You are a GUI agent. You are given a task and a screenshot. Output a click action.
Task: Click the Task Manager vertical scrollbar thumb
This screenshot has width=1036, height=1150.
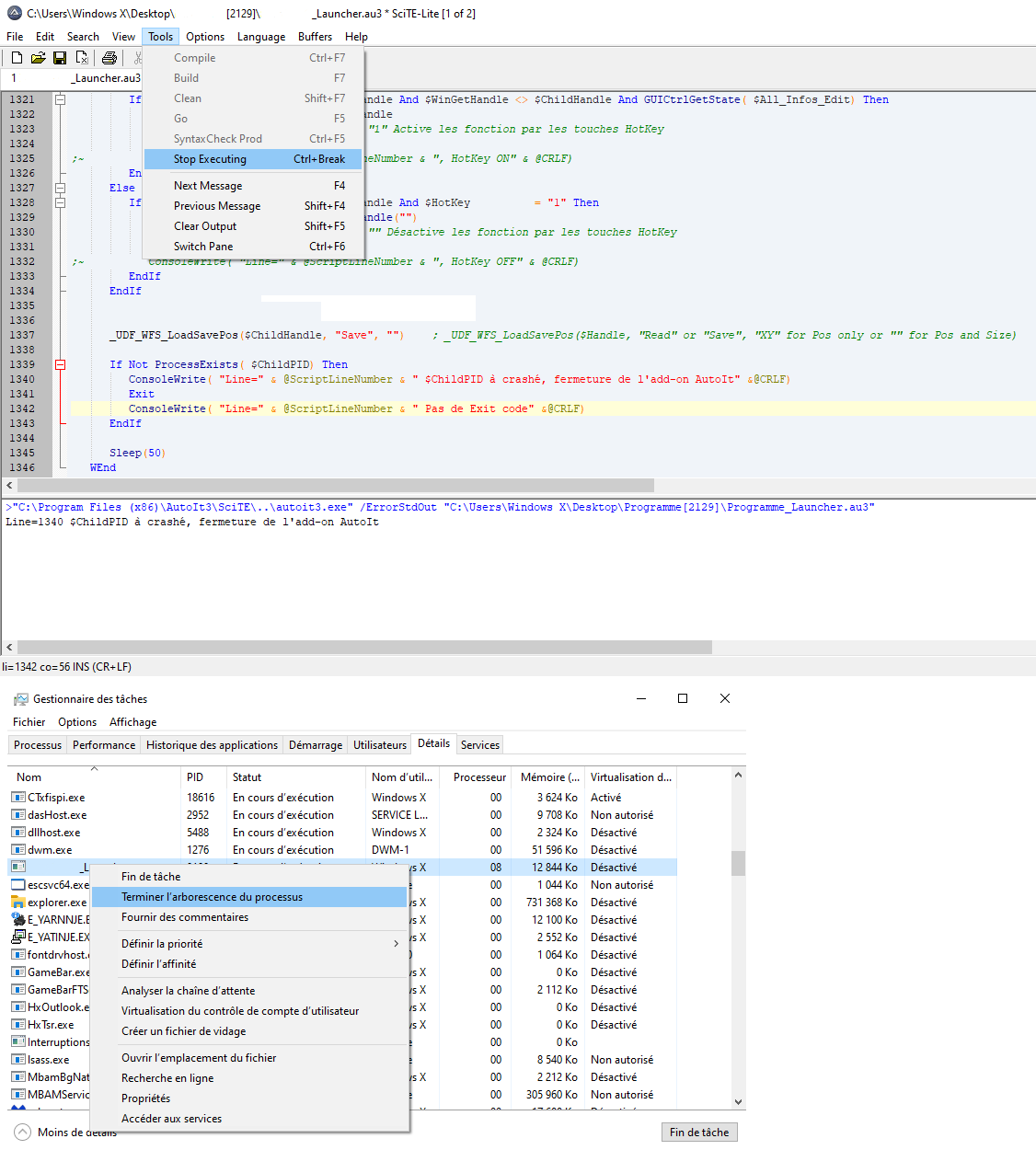(738, 863)
